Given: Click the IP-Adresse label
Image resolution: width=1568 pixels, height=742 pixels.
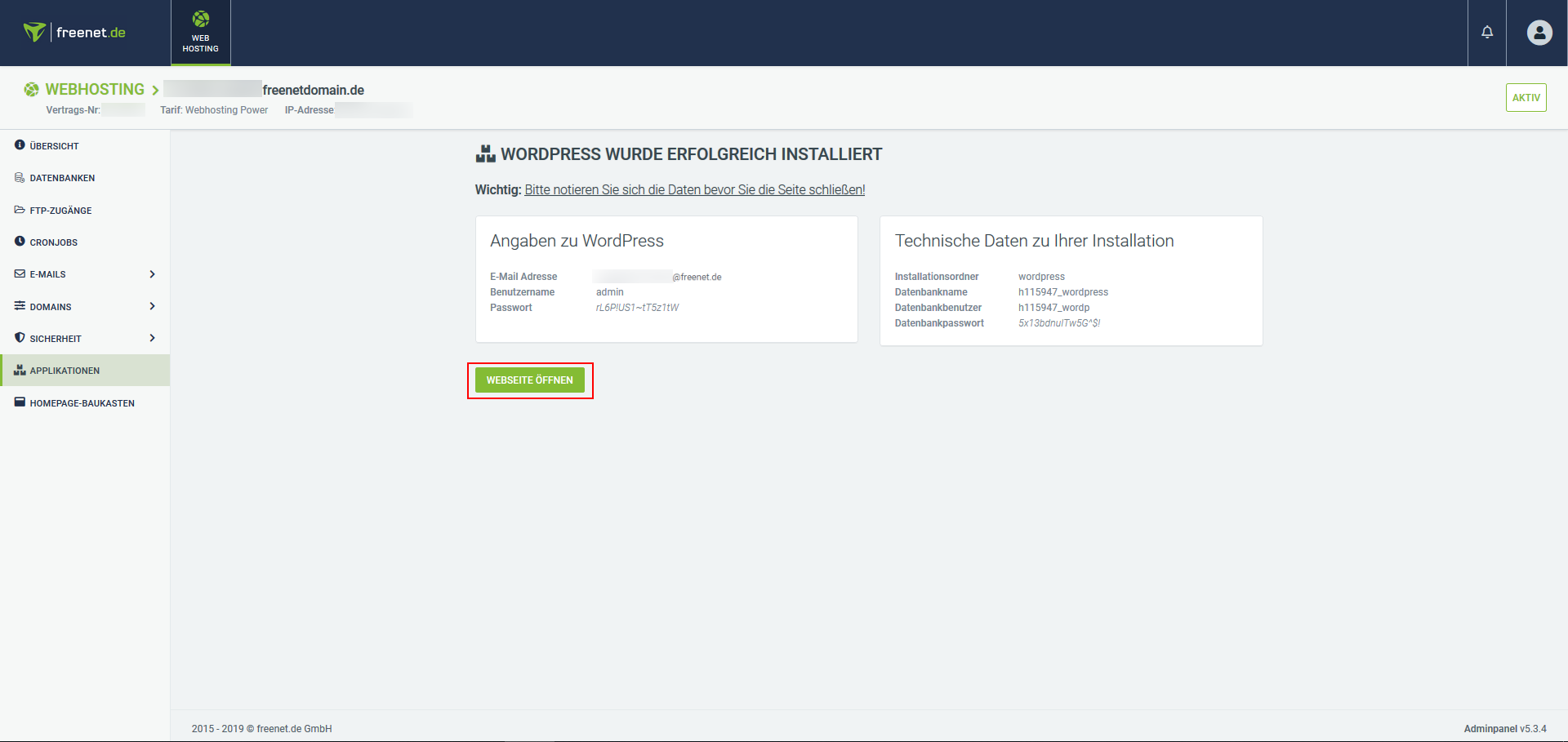Looking at the screenshot, I should coord(309,110).
